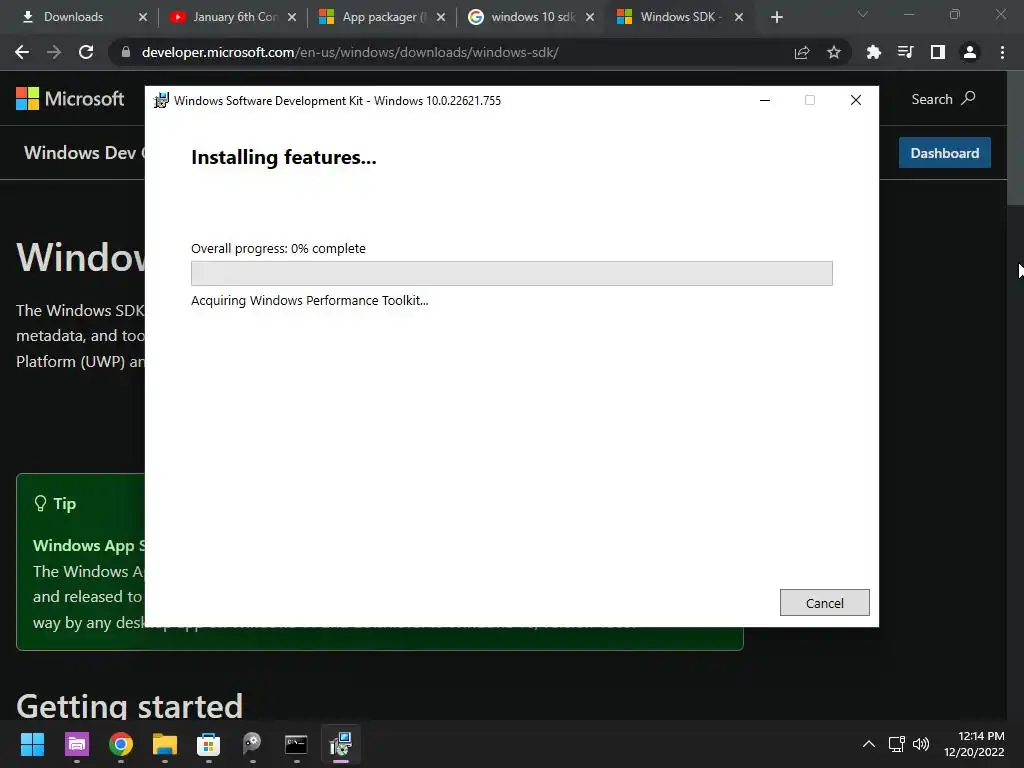Open Search on Microsoft site
Image resolution: width=1024 pixels, height=768 pixels.
[943, 99]
